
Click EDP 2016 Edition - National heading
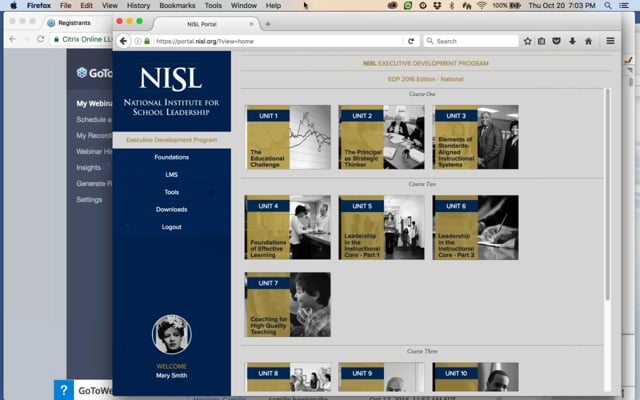[x=426, y=79]
